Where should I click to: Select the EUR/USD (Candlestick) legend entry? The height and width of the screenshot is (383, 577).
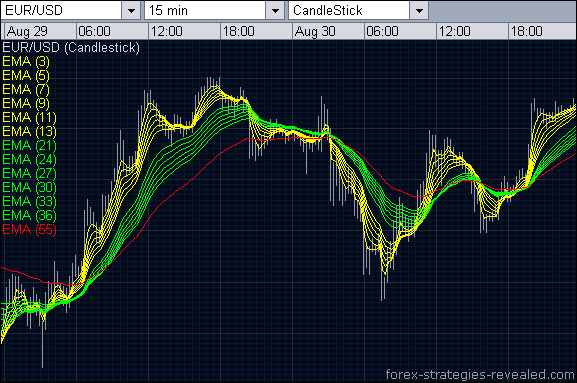click(x=71, y=48)
